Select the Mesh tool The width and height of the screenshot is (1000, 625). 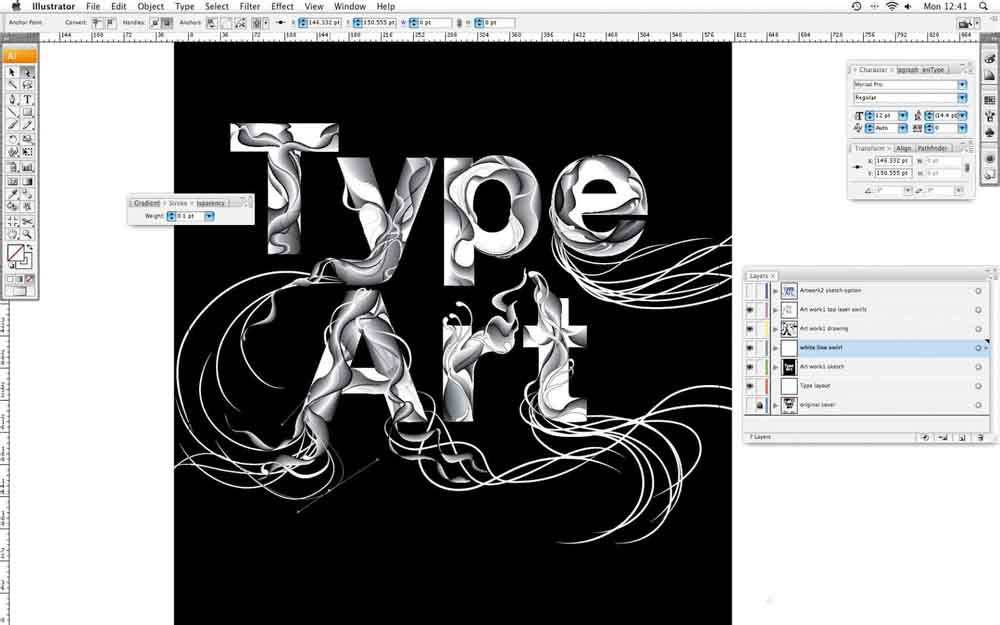point(12,181)
